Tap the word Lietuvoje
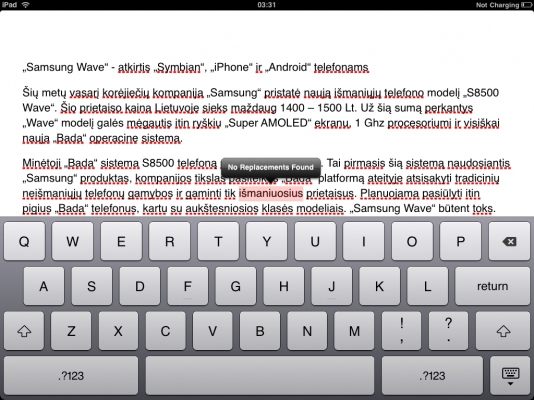The image size is (534, 400). coord(177,108)
